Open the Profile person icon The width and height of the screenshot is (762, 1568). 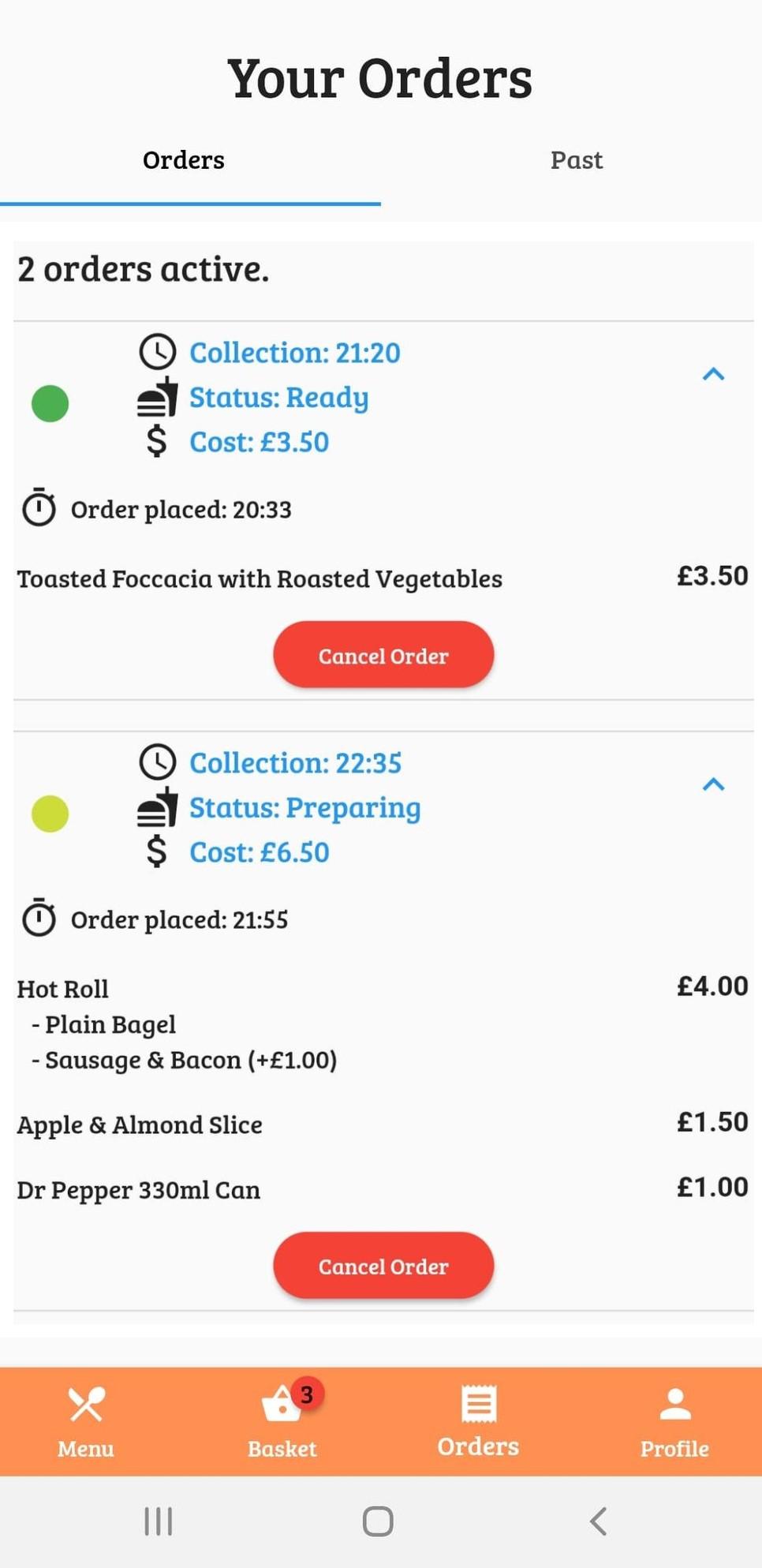[x=675, y=1404]
